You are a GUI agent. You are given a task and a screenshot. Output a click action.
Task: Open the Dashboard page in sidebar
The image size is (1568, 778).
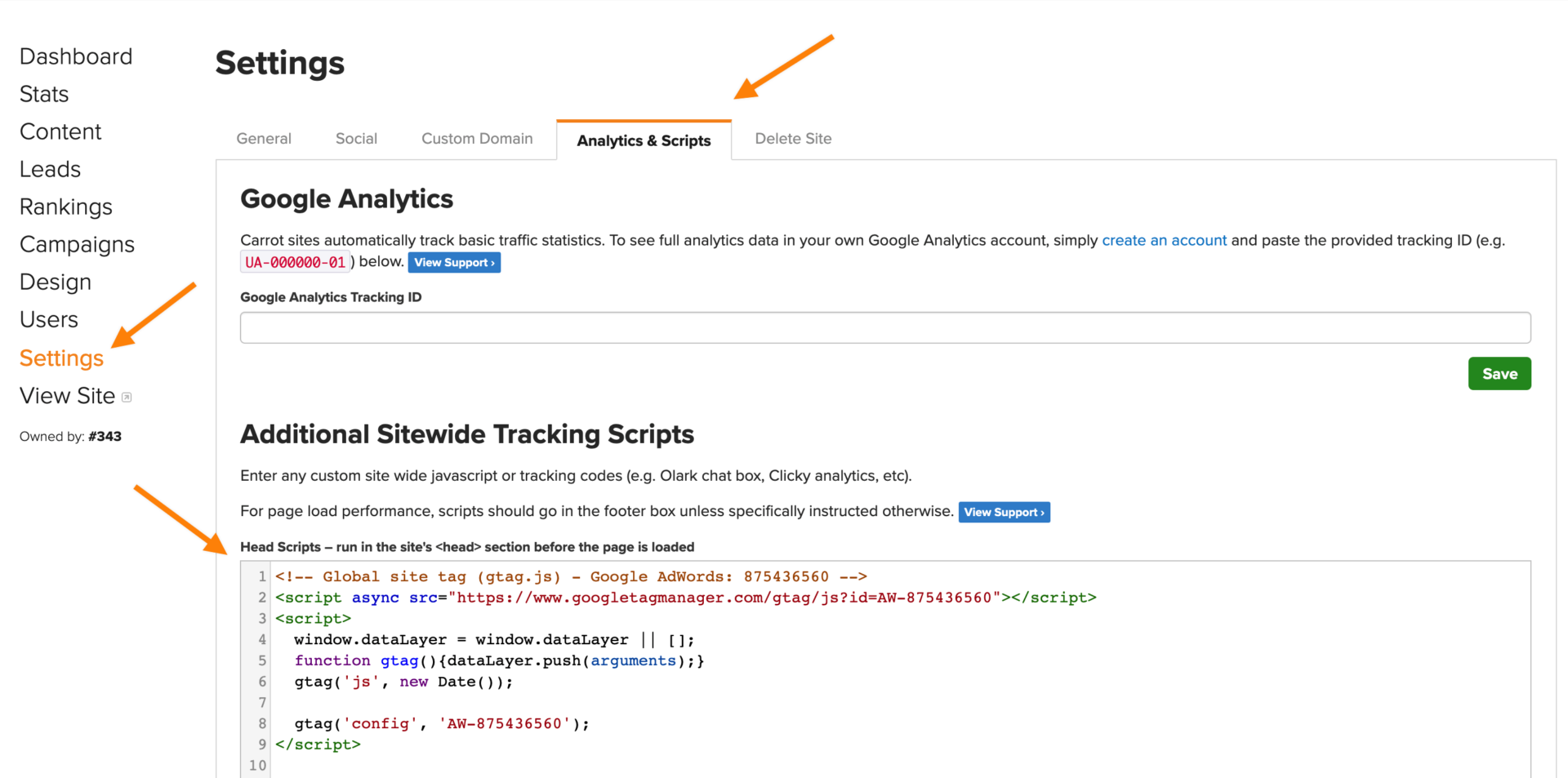pos(76,56)
